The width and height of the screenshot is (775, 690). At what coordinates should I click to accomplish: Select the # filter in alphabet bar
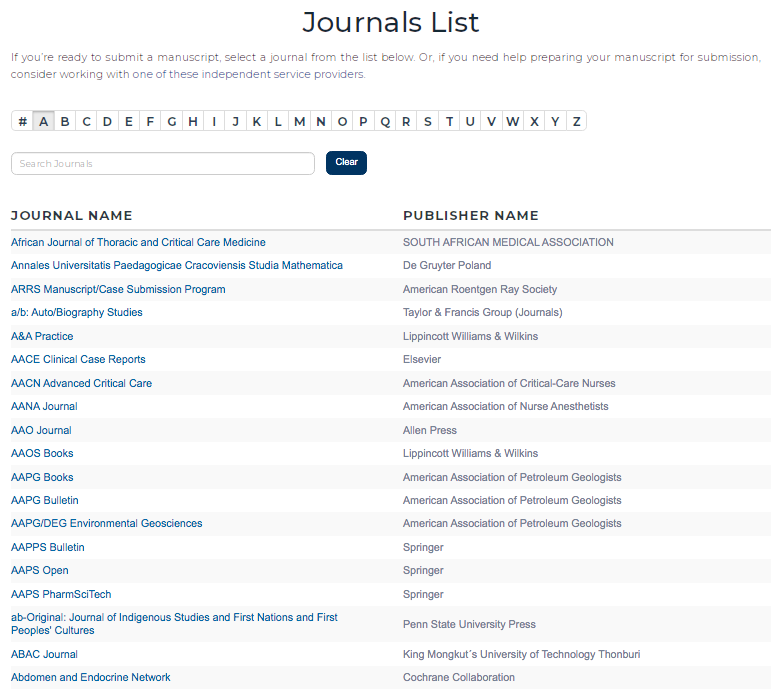22,121
